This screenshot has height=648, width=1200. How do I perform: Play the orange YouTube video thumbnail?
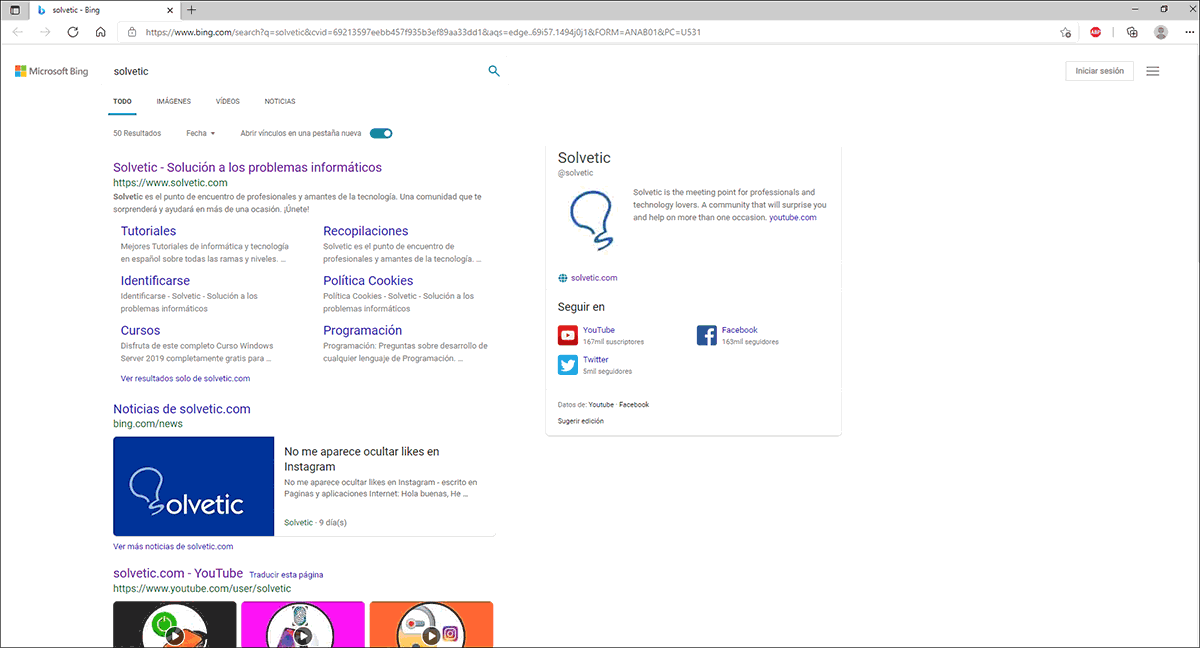pos(431,625)
